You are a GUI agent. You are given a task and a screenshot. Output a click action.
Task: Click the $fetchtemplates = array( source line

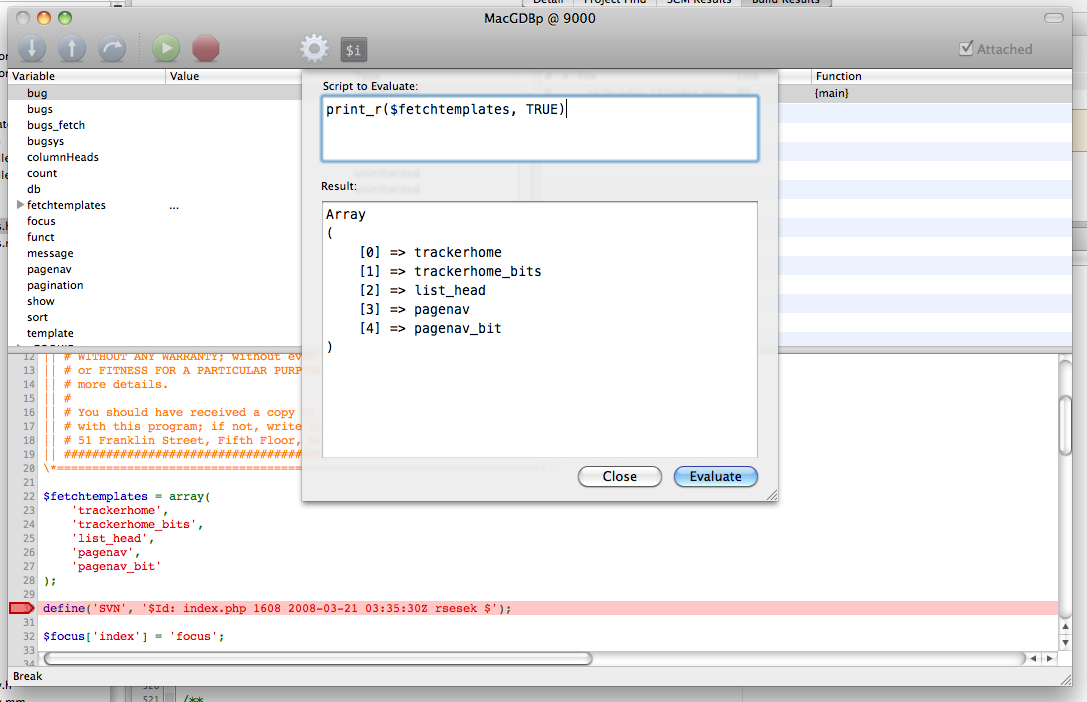[x=127, y=496]
